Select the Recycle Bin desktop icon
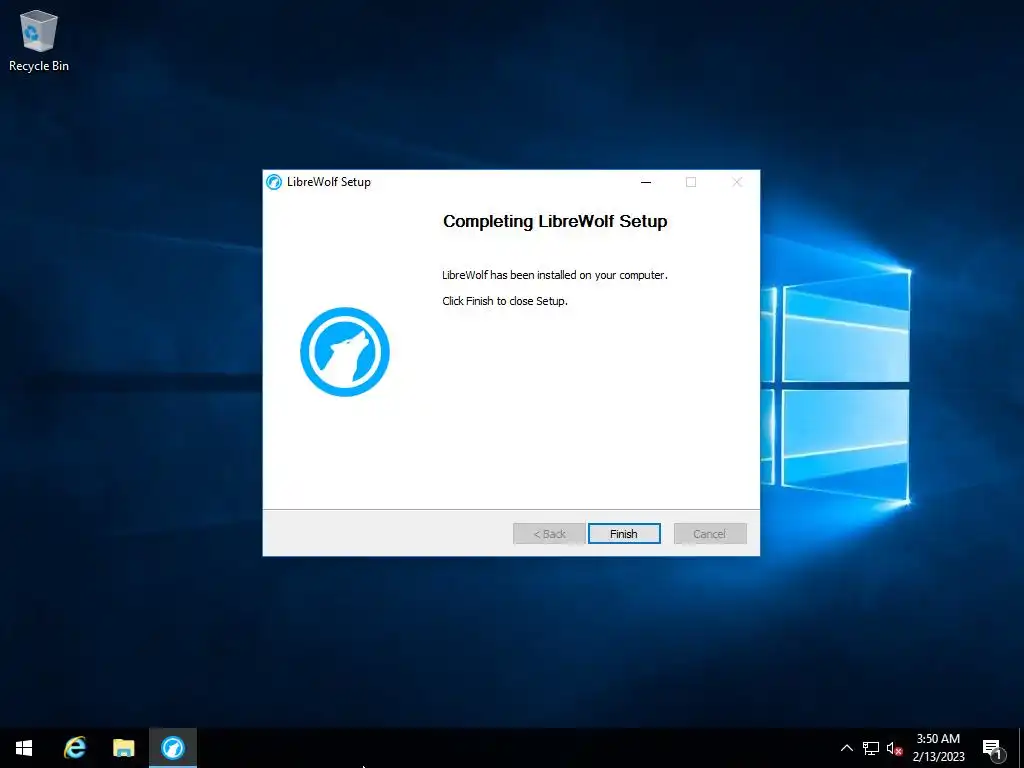This screenshot has height=768, width=1024. (x=39, y=41)
